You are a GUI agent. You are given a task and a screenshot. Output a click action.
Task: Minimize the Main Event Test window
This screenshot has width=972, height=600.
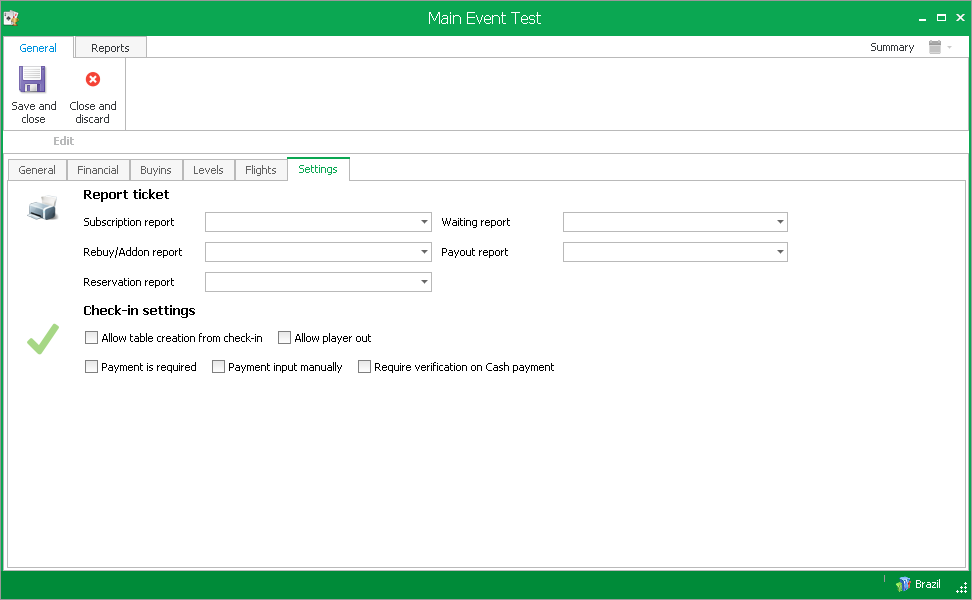pyautogui.click(x=922, y=18)
